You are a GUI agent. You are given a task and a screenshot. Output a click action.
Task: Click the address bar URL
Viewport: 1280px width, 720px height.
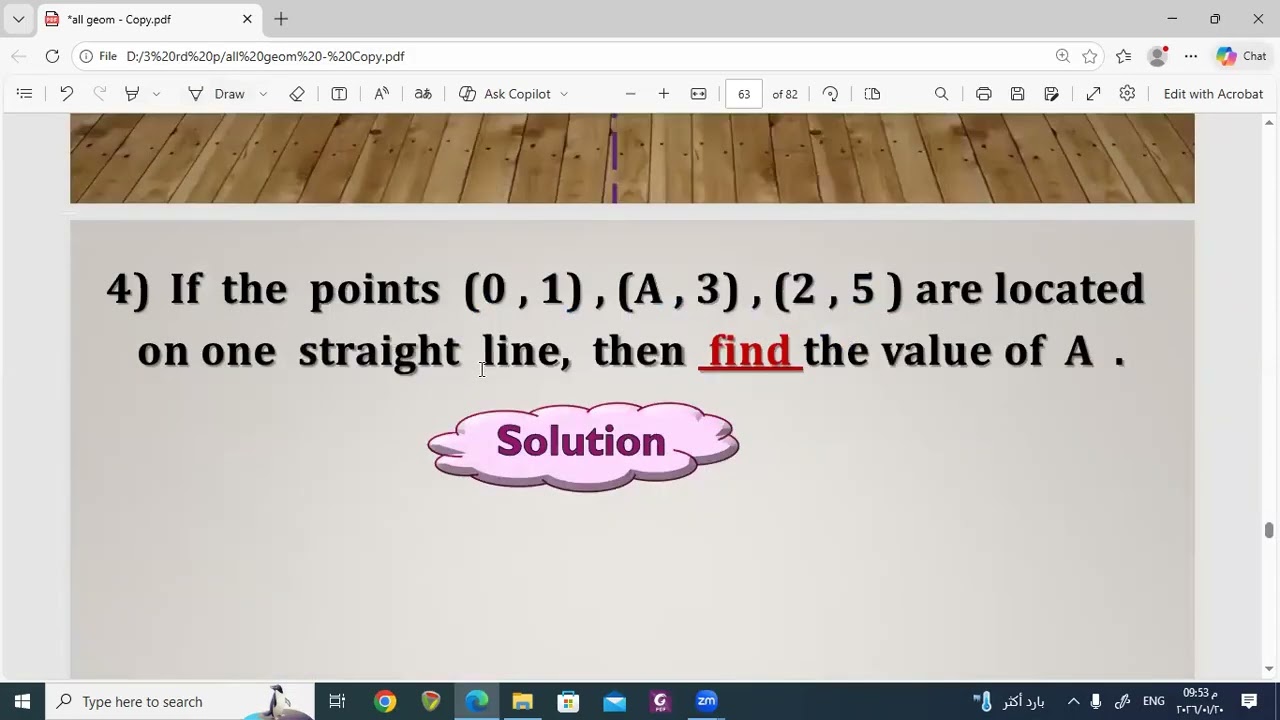coord(266,56)
